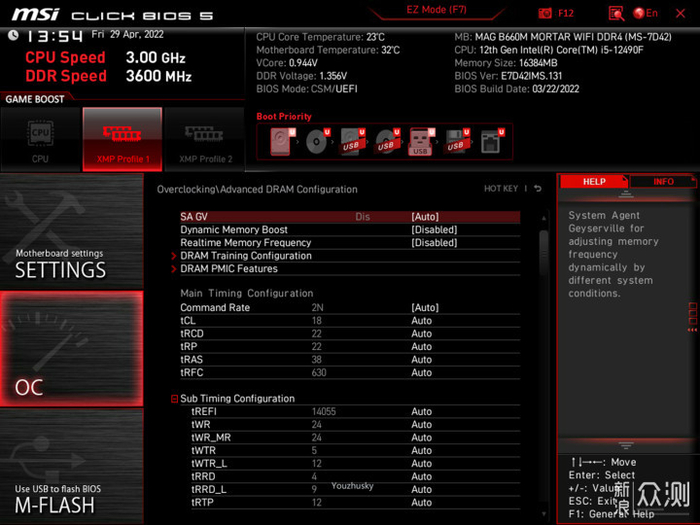The width and height of the screenshot is (700, 525).
Task: Change language using En globe icon
Action: (646, 13)
